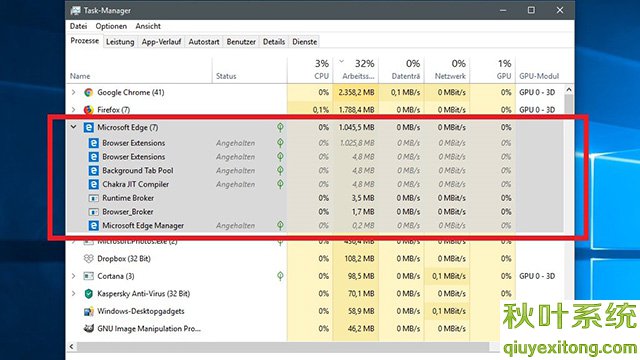The image size is (640, 360).
Task: Switch to the Benutzer tab
Action: [x=241, y=42]
